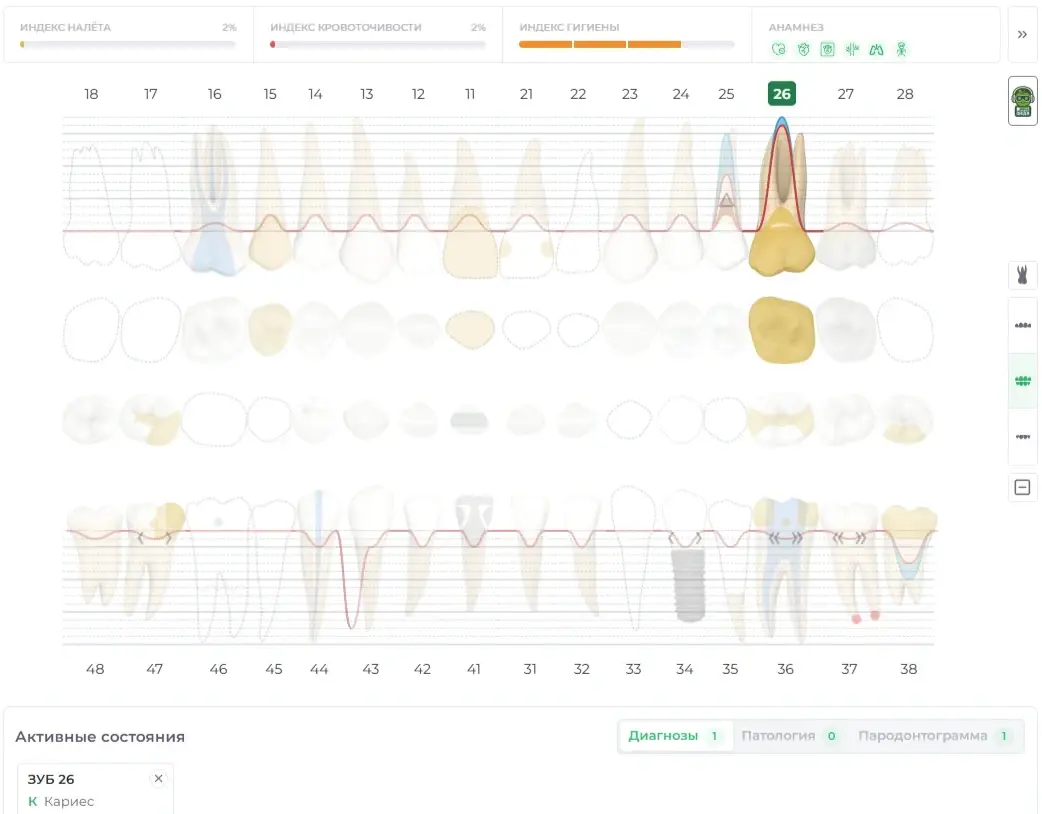Switch to the Диагнозы tab
This screenshot has width=1042, height=814.
click(675, 736)
